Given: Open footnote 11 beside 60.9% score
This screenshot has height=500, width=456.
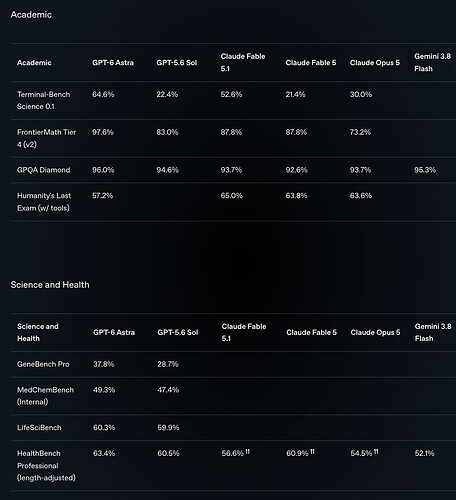Looking at the screenshot, I should 312,451.
